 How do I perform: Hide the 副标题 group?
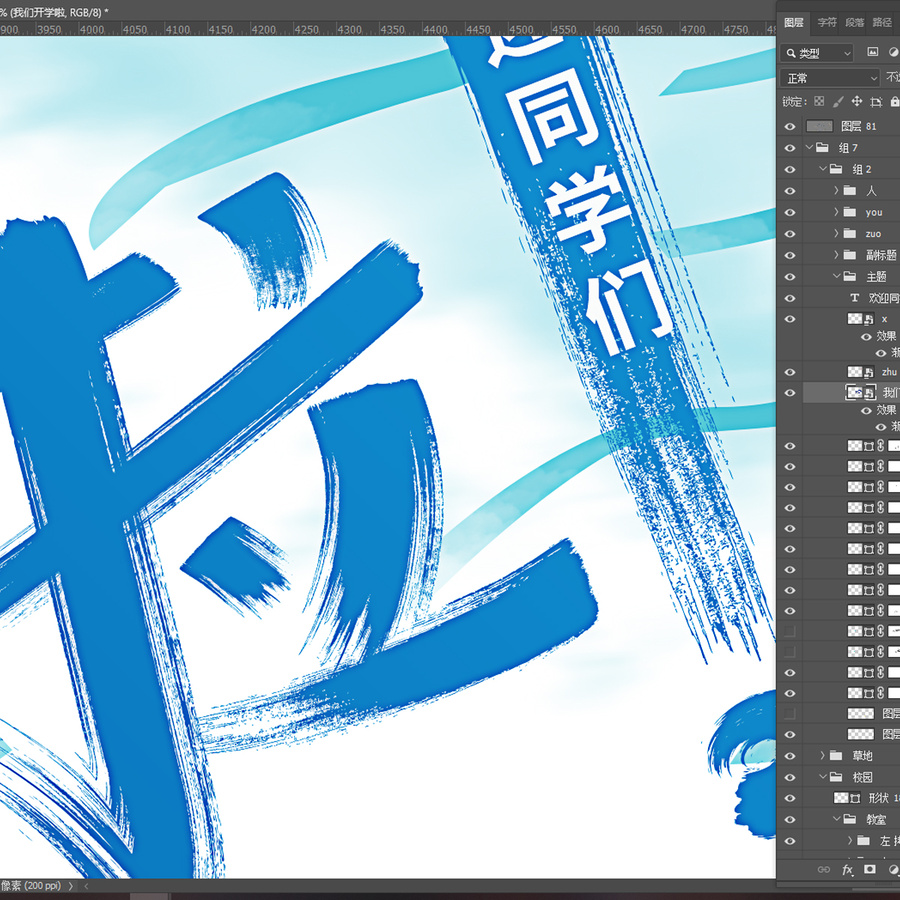click(790, 255)
